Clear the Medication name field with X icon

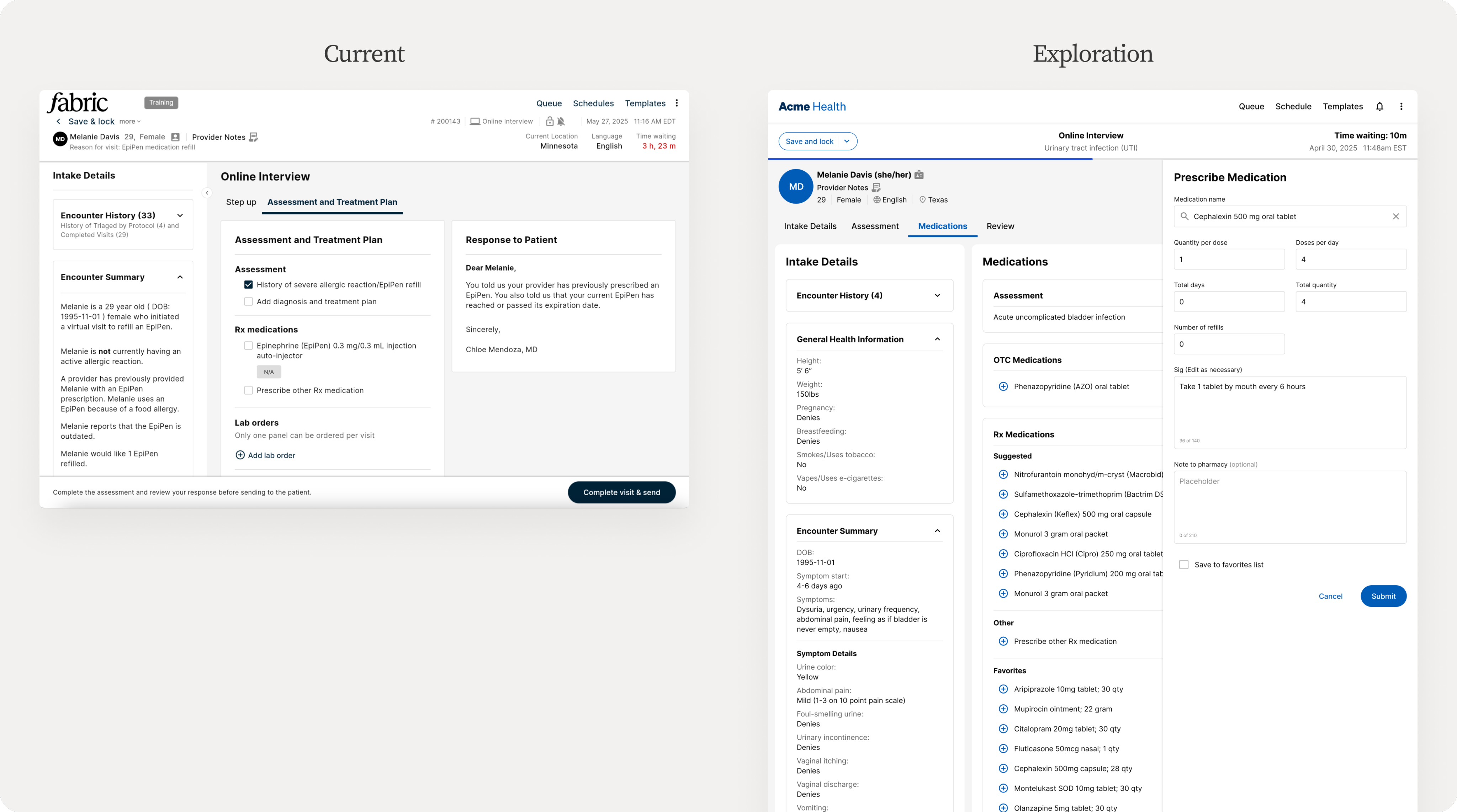coord(1395,217)
